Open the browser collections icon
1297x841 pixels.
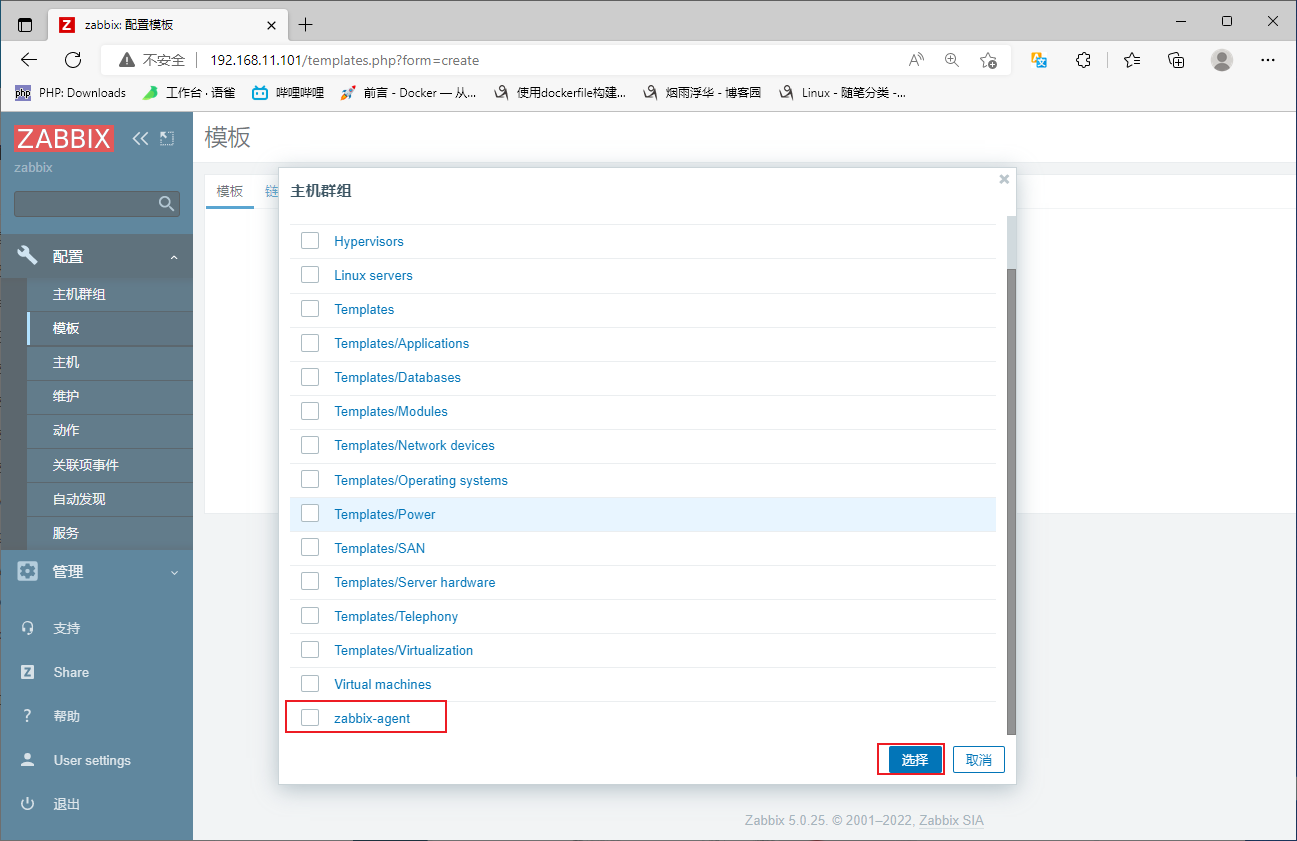(1176, 60)
